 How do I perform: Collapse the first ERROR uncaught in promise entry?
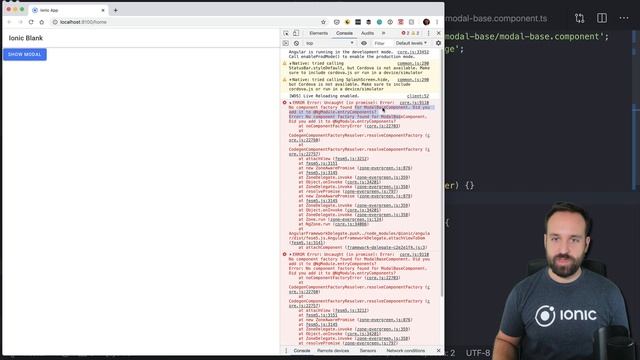point(290,103)
